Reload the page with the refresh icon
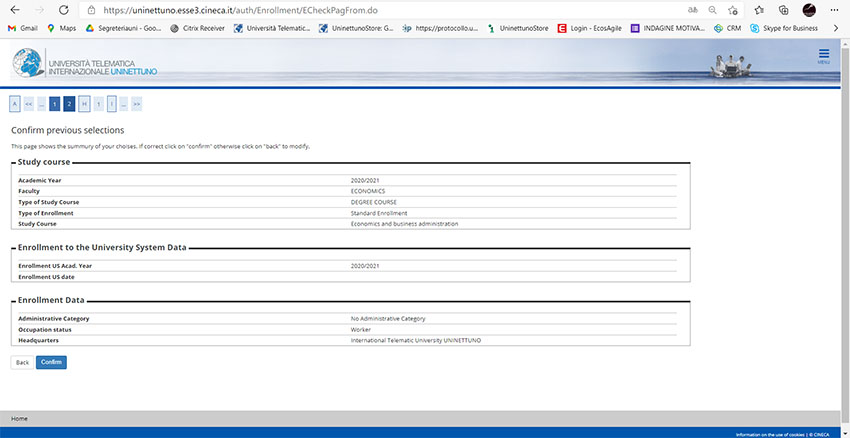This screenshot has width=850, height=438. click(x=63, y=10)
